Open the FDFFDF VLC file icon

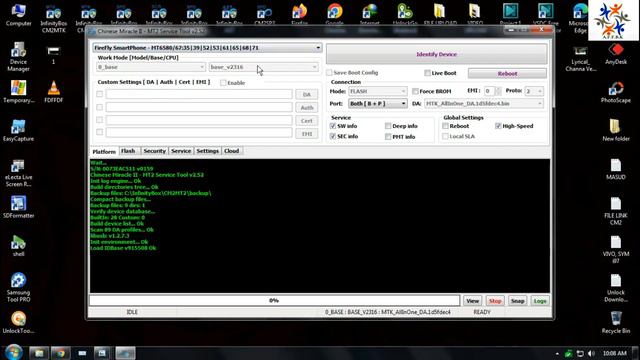pyautogui.click(x=53, y=92)
